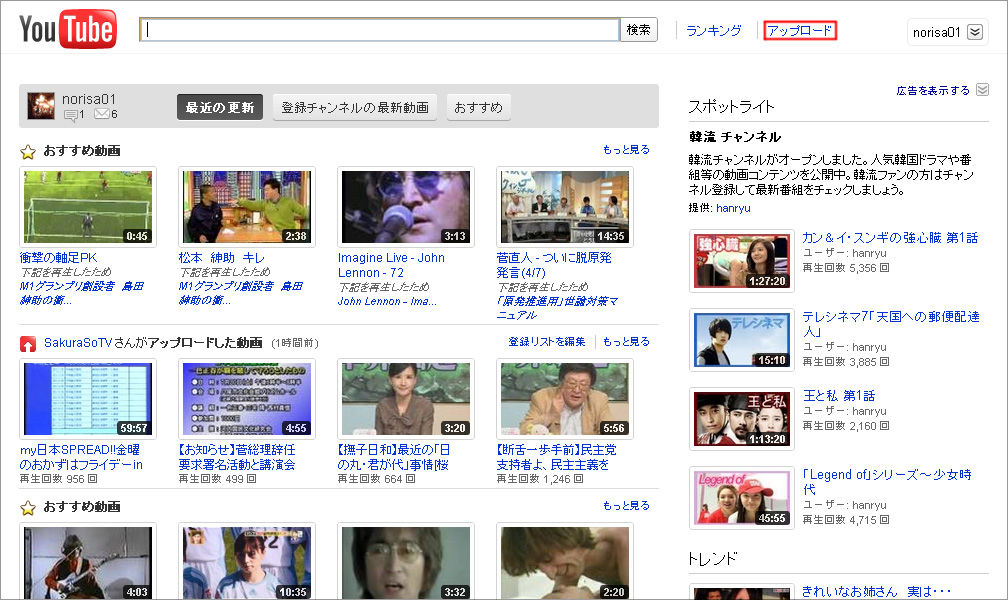Open my日本SPREAD!!金曜 59:57 thumbnail

click(88, 399)
